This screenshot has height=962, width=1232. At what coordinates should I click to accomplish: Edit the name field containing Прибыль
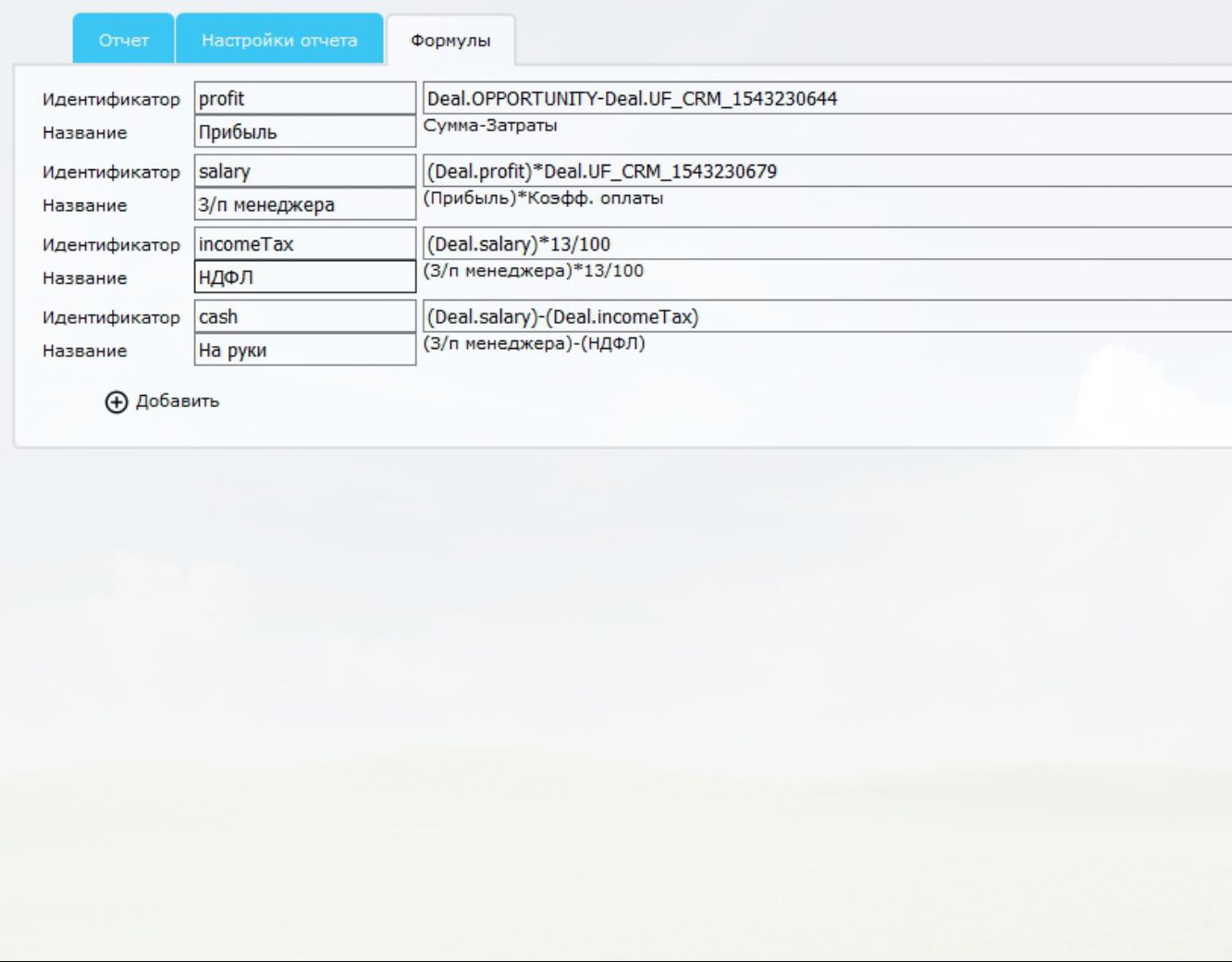coord(305,131)
